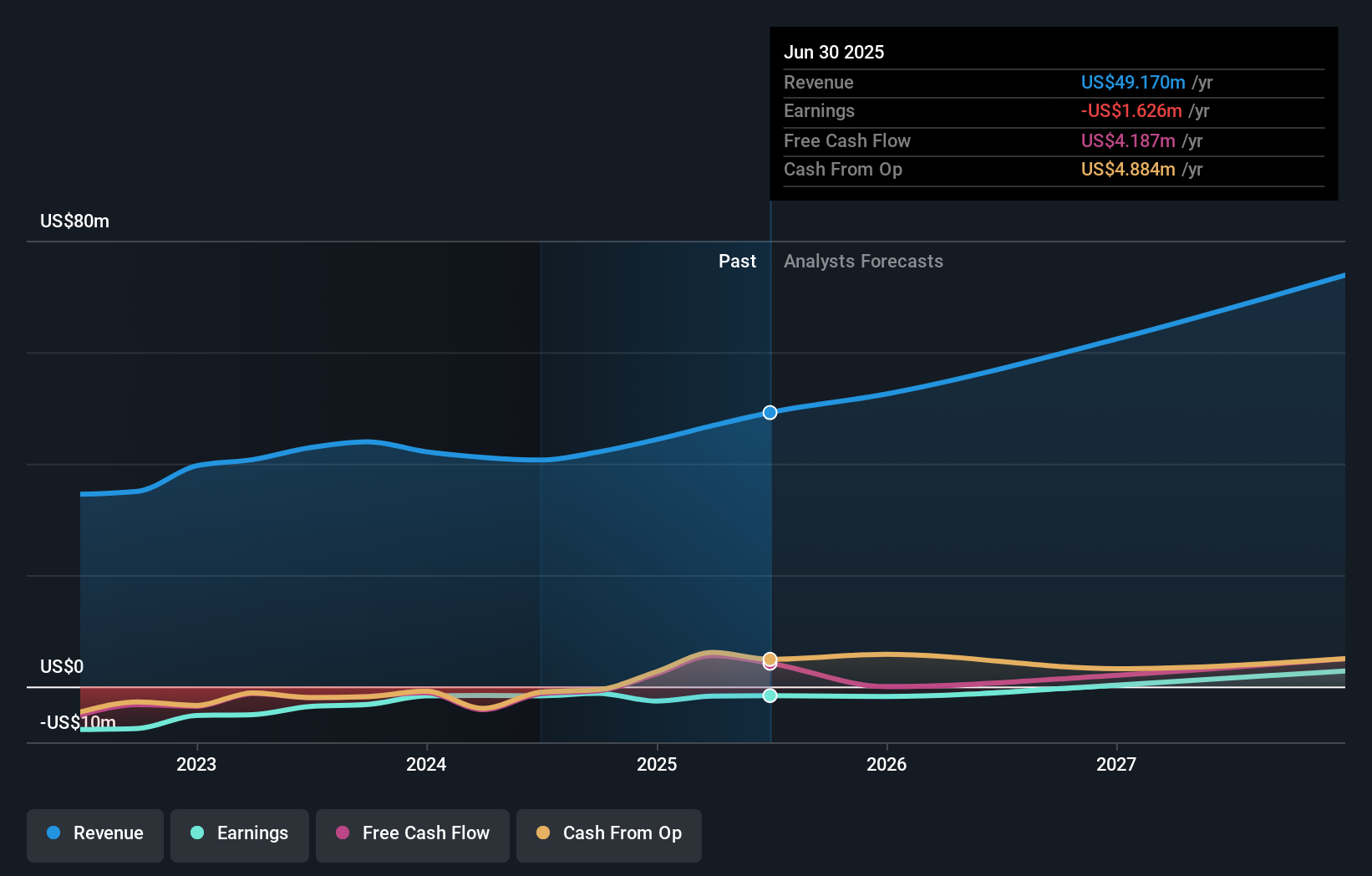The image size is (1372, 876).
Task: Switch to the Past section of the chart
Action: [x=737, y=261]
